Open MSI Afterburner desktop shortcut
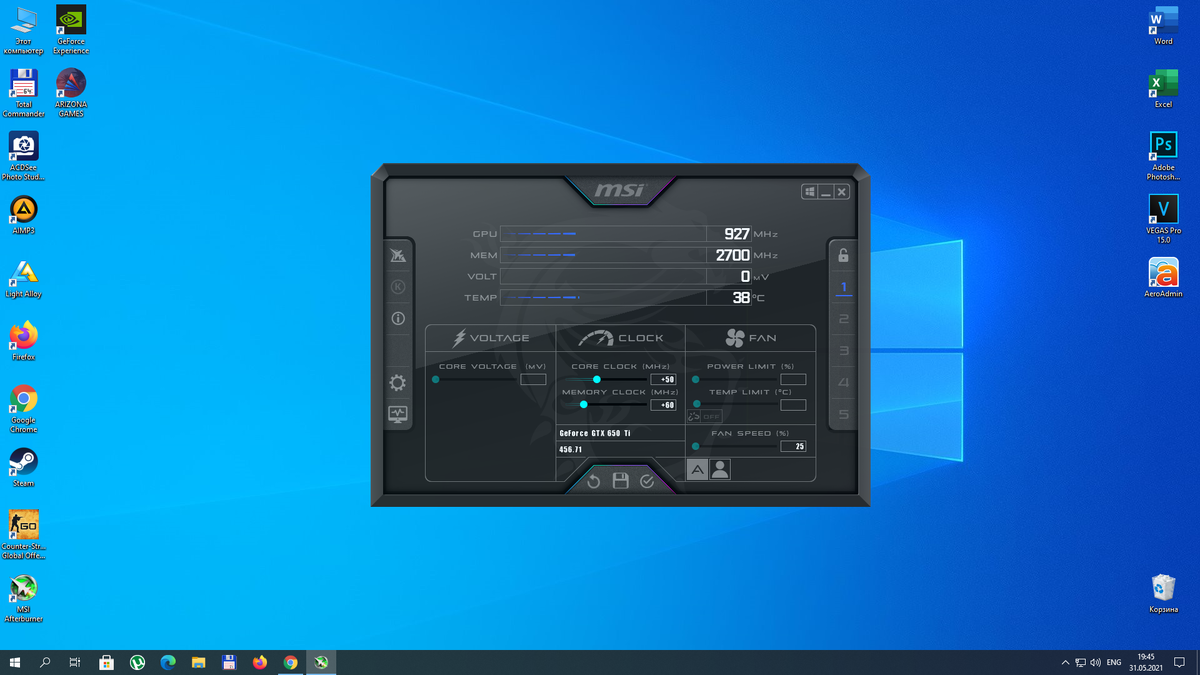This screenshot has width=1200, height=675. [24, 598]
